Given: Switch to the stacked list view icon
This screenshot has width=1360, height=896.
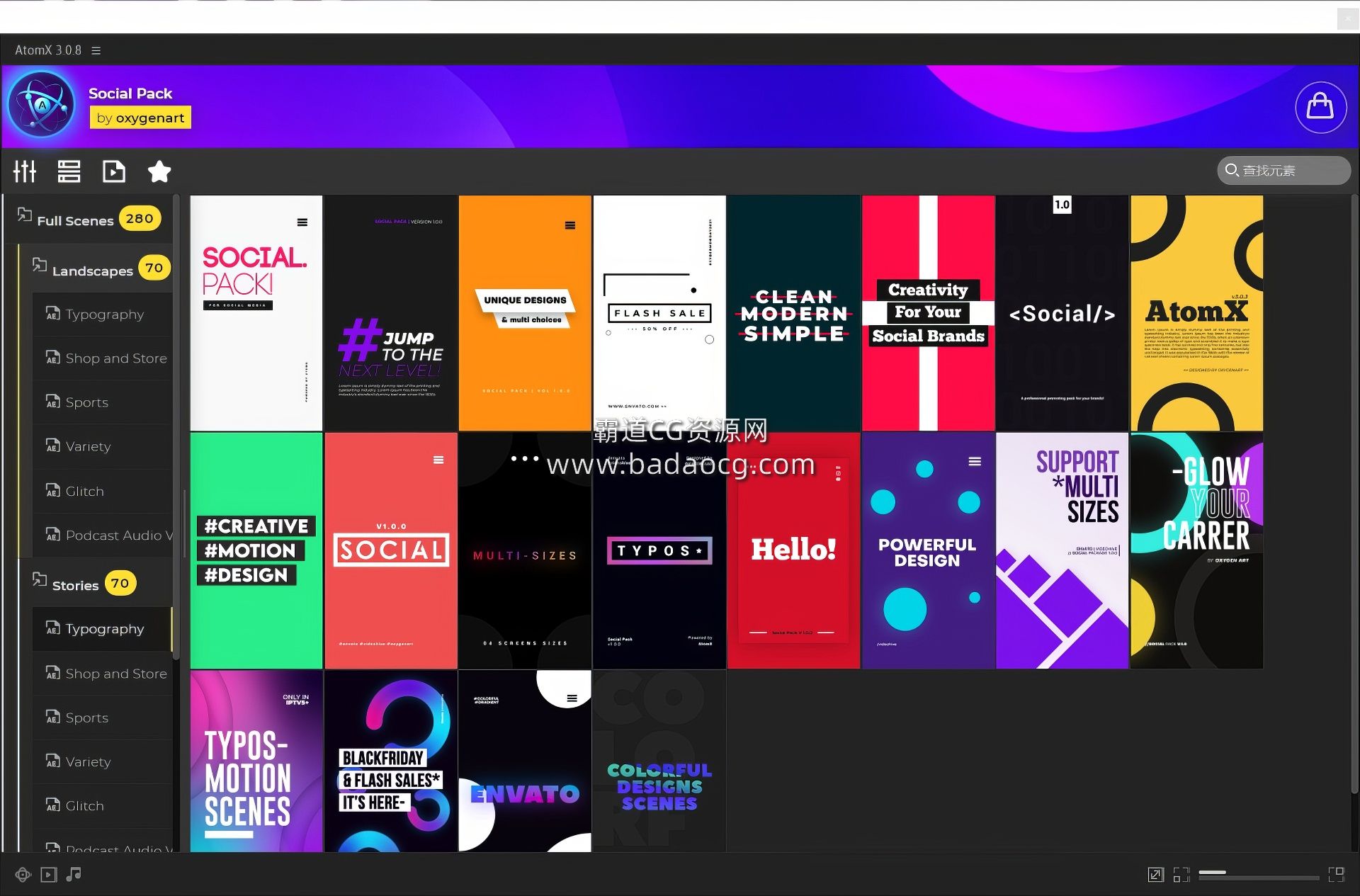Looking at the screenshot, I should coord(69,171).
